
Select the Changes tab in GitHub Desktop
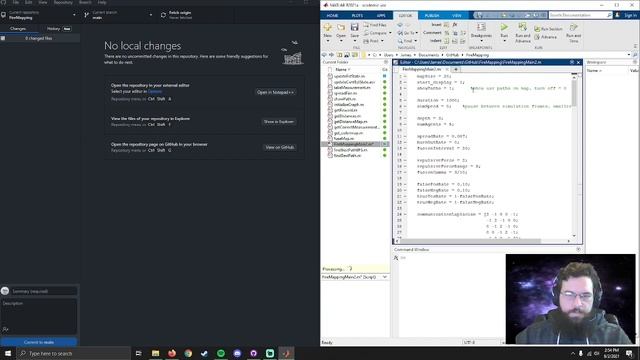tap(18, 29)
